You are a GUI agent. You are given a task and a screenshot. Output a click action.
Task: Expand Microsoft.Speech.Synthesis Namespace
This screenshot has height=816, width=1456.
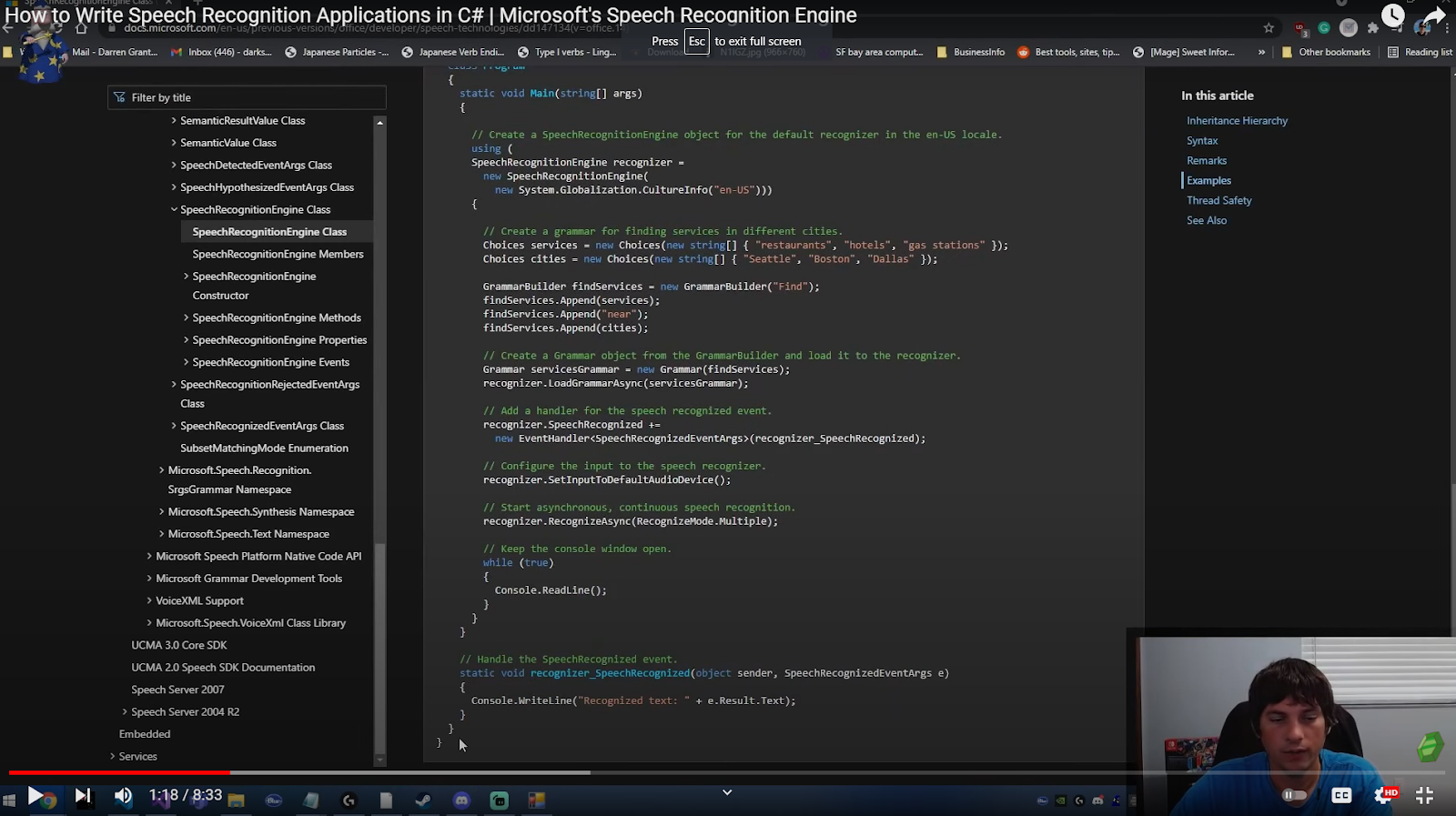162,512
